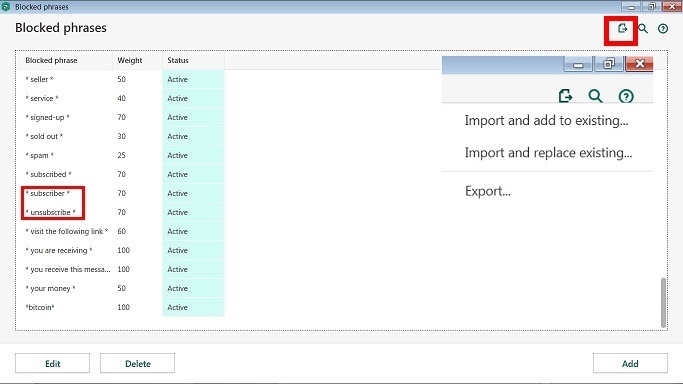
Task: Click the vertical scrollbar thumb of the phrase list
Action: coord(663,302)
